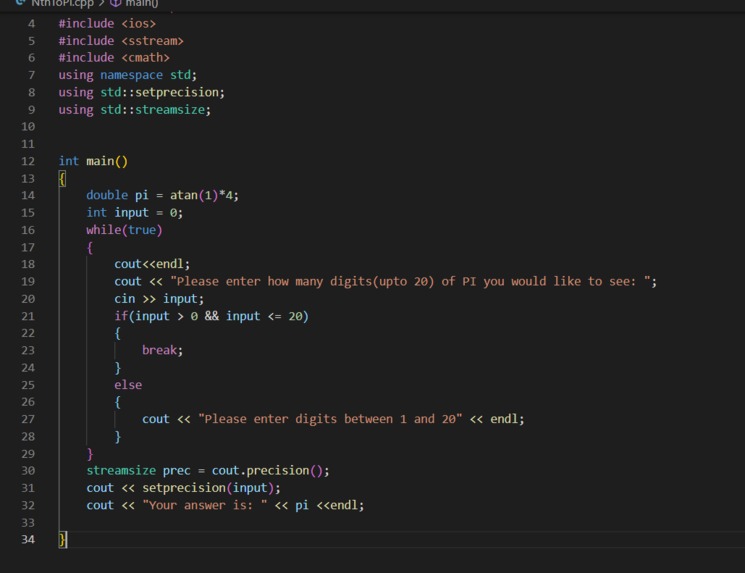
Task: Click 'using std::setprecision;' line
Action: coord(141,92)
